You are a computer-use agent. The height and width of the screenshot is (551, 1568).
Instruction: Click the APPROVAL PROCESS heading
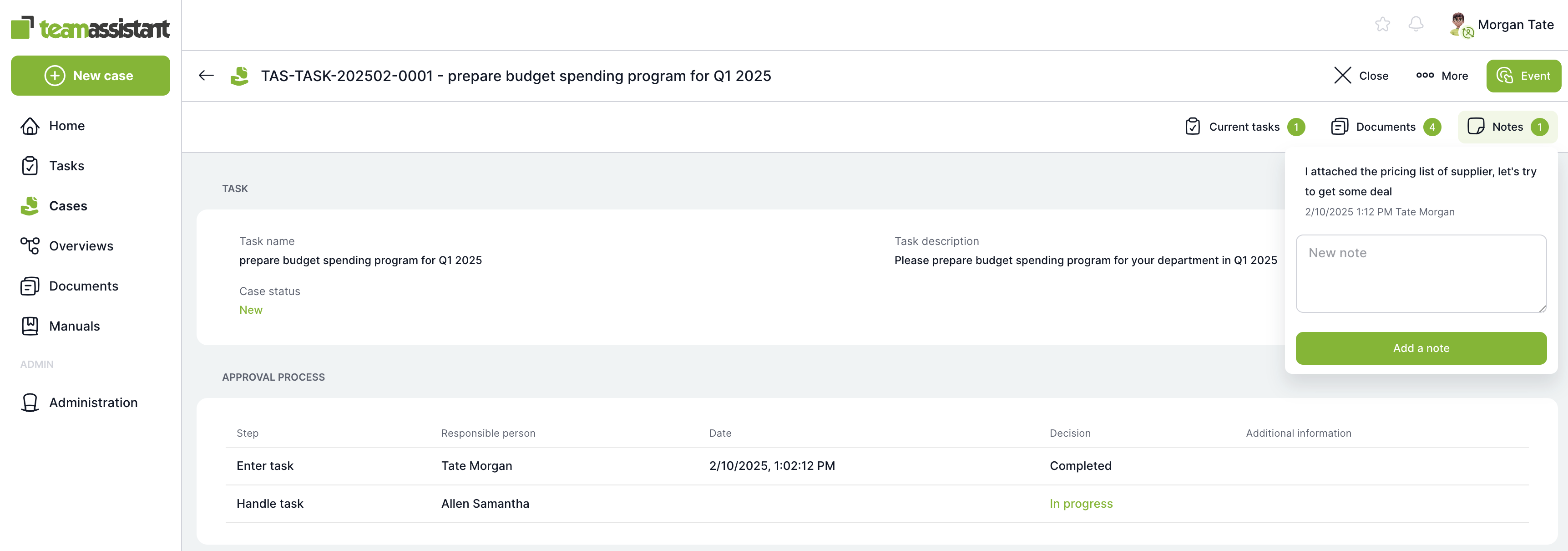273,378
